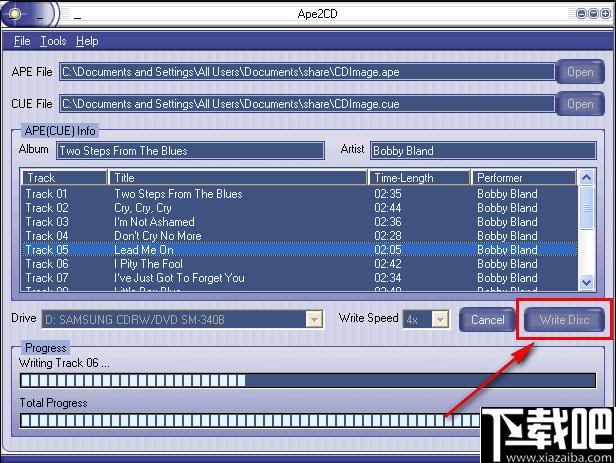Image resolution: width=616 pixels, height=463 pixels.
Task: Click the Write Disc button
Action: pos(565,320)
